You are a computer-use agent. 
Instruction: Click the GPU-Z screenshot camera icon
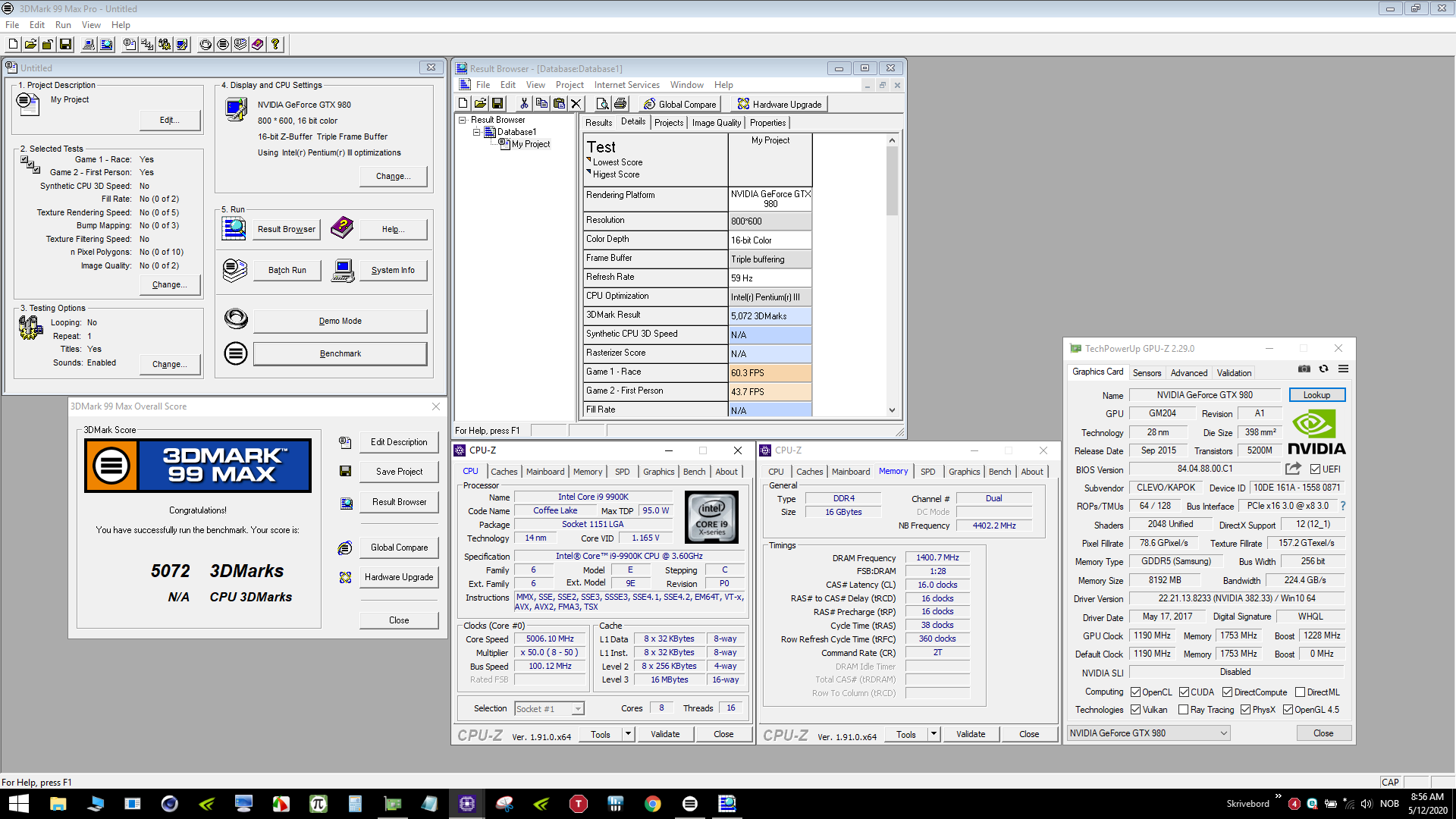pos(1304,369)
